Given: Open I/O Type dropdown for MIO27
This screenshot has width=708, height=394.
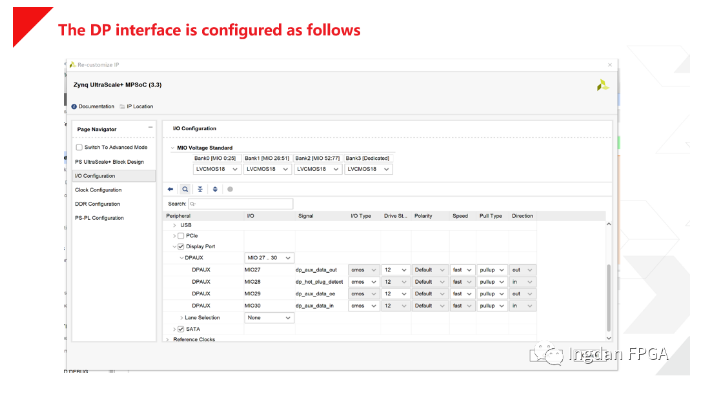Looking at the screenshot, I should tap(363, 270).
